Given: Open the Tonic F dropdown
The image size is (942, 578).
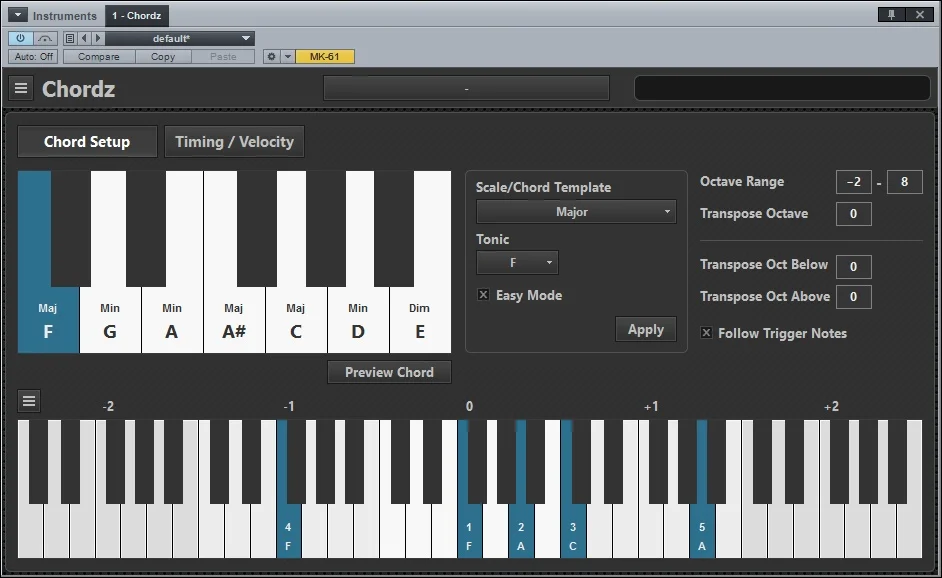Looking at the screenshot, I should click(x=517, y=263).
